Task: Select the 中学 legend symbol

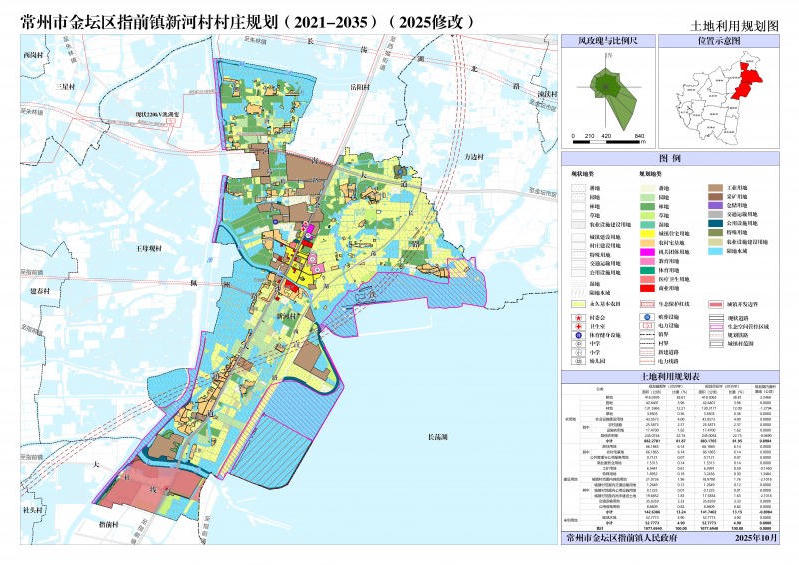Action: [x=578, y=344]
